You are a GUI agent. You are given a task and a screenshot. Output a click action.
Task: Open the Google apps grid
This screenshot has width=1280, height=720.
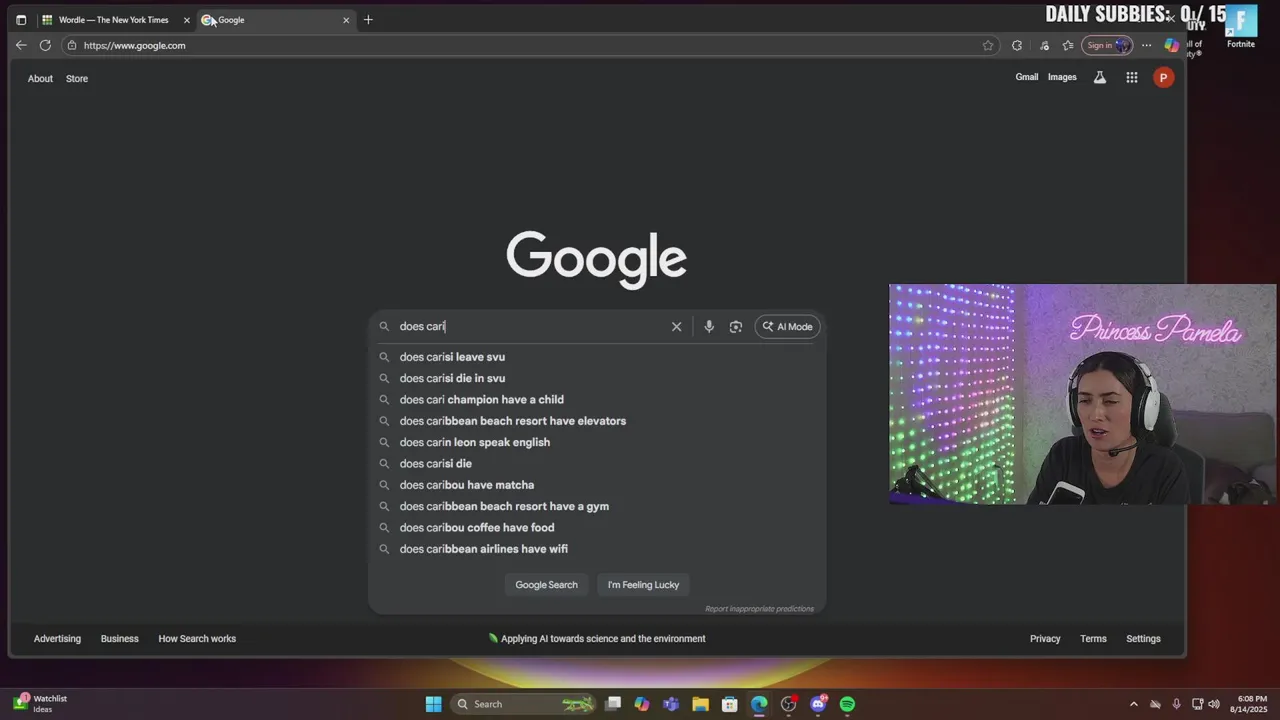(x=1132, y=77)
